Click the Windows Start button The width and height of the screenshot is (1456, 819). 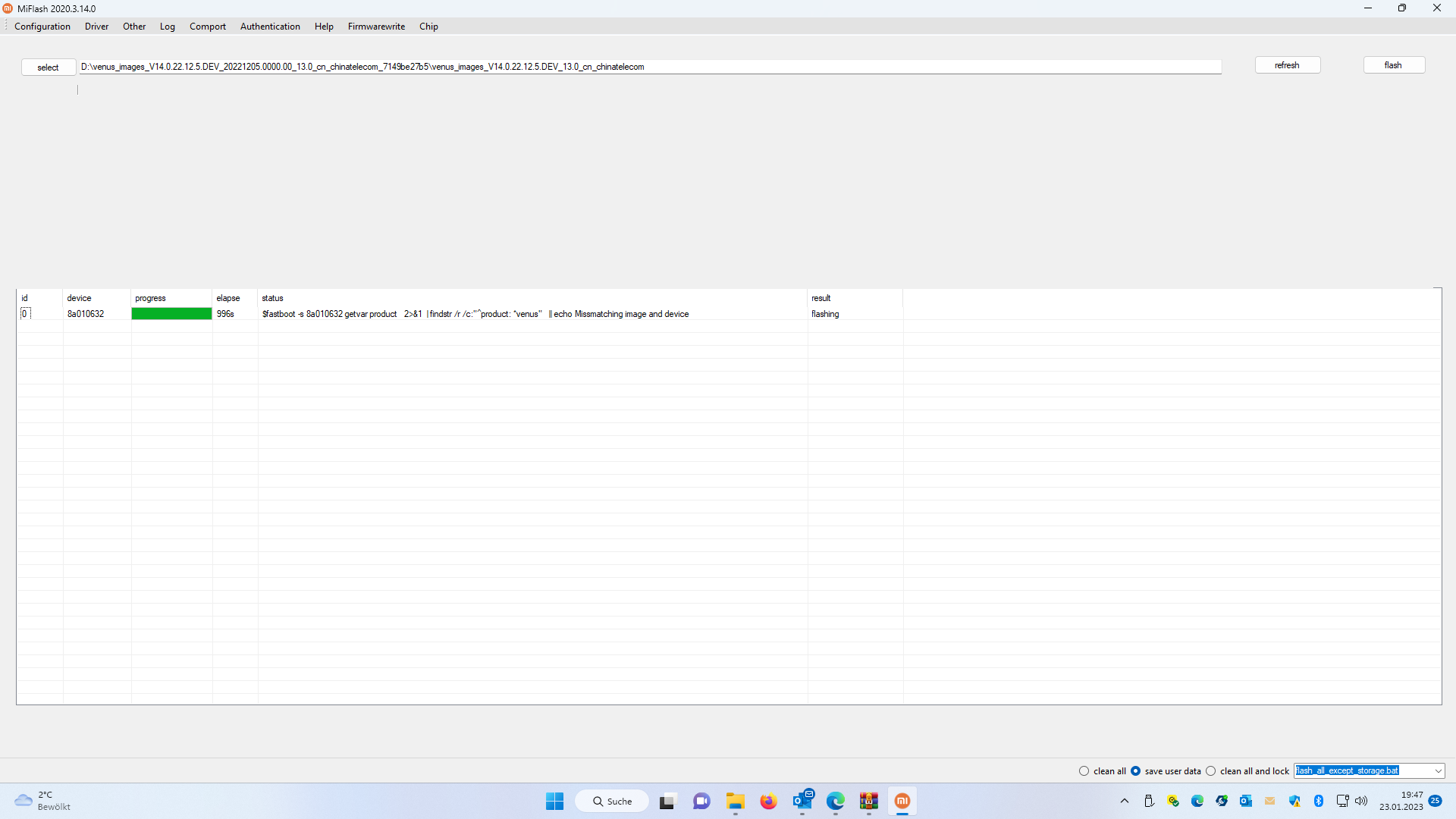(554, 801)
